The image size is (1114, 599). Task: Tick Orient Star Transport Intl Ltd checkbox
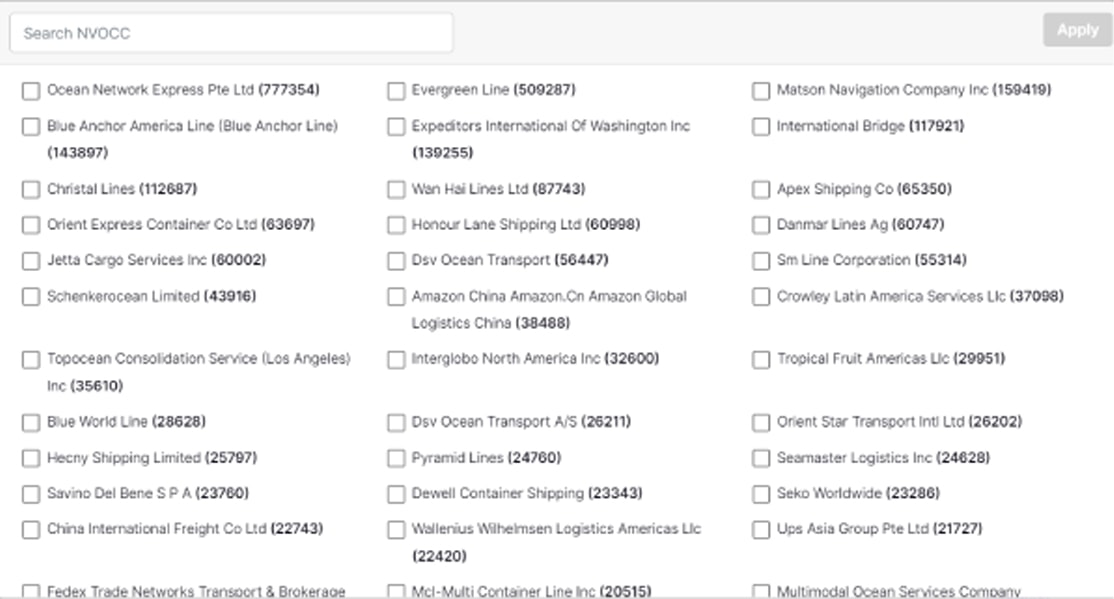click(761, 423)
